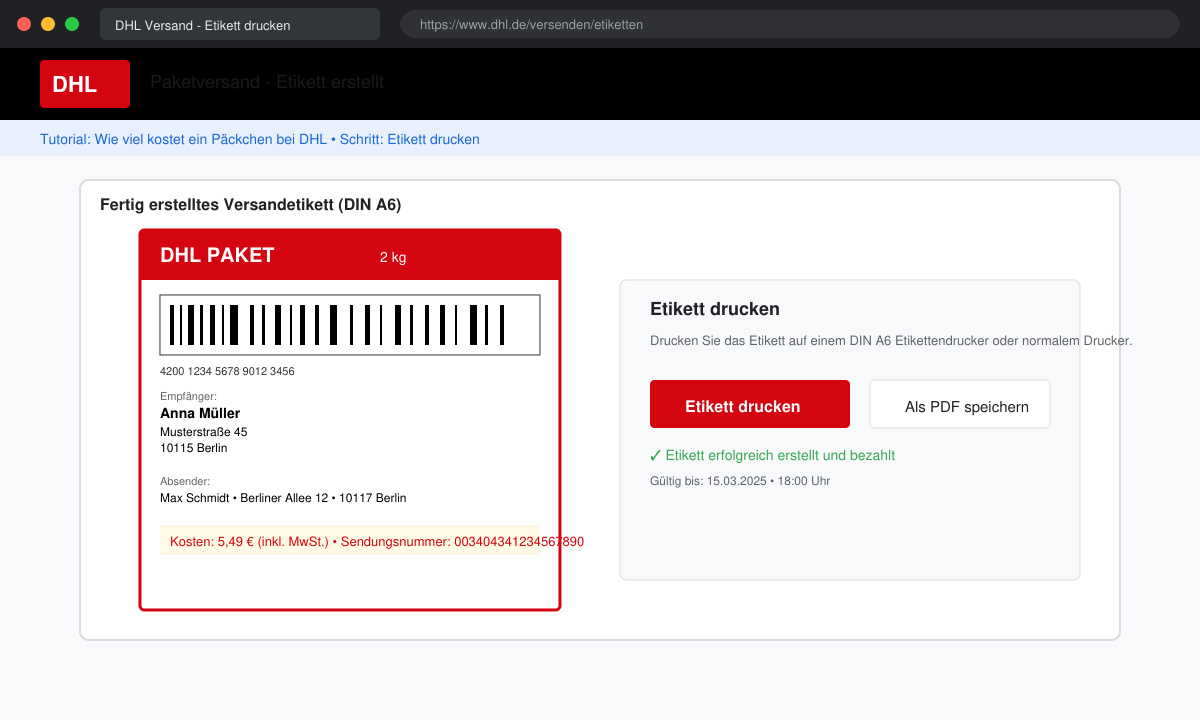Click sender line Max Schmidt Berliner Allee
The image size is (1200, 720).
tap(283, 497)
